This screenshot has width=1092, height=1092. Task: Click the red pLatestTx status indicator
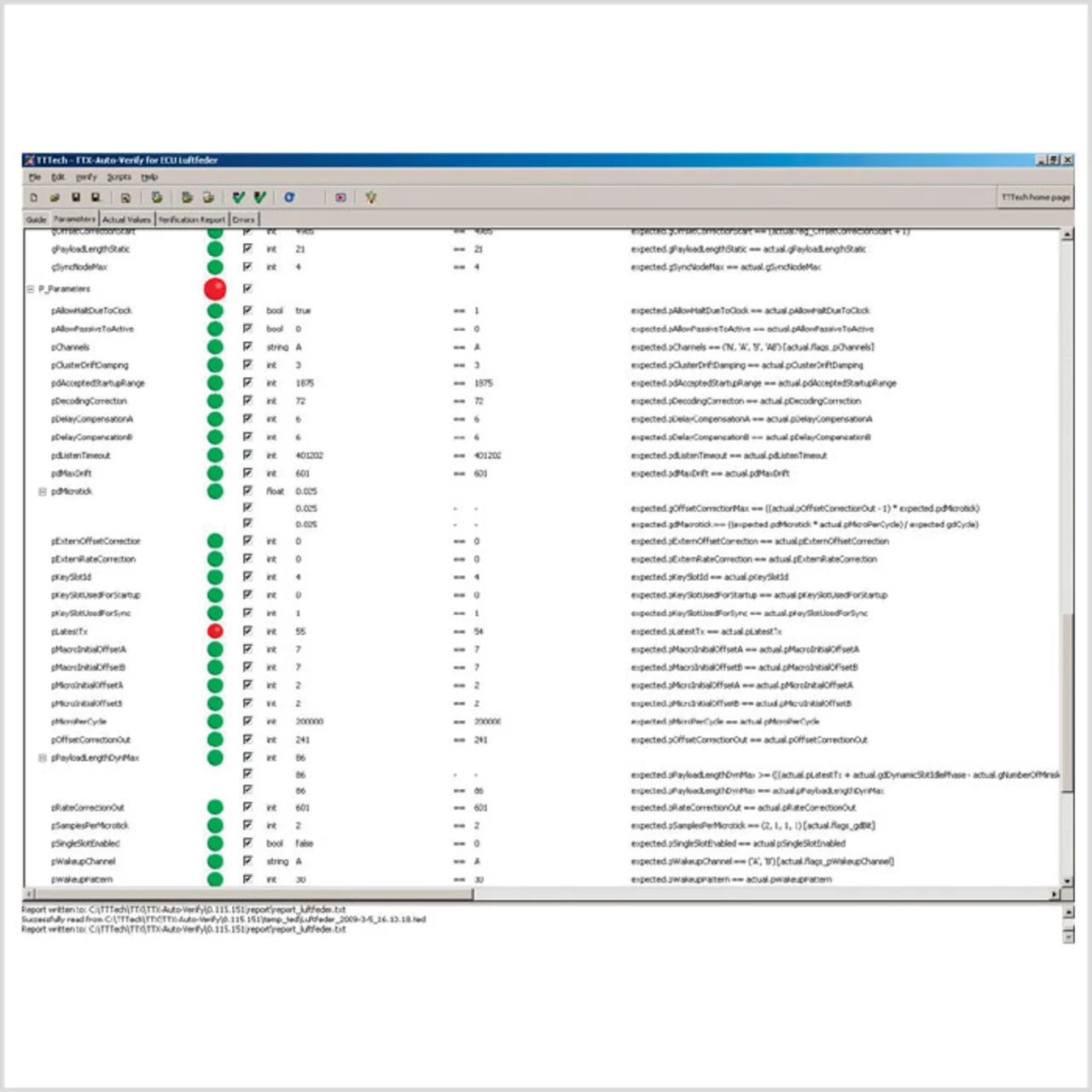[215, 631]
